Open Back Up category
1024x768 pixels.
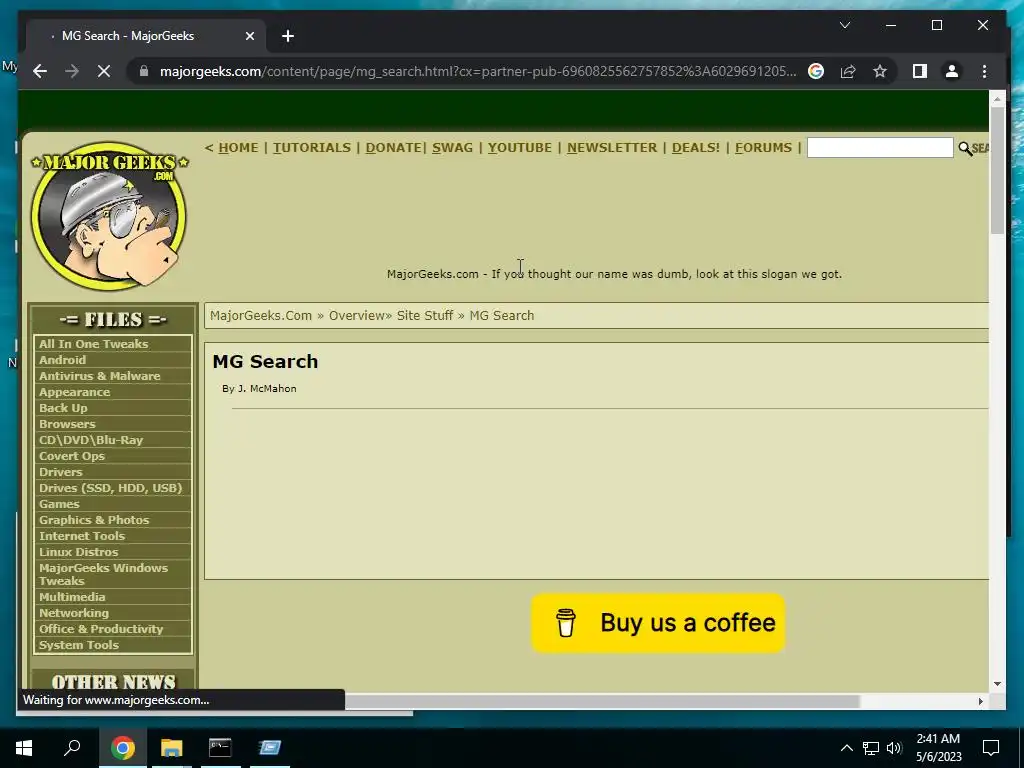click(63, 408)
